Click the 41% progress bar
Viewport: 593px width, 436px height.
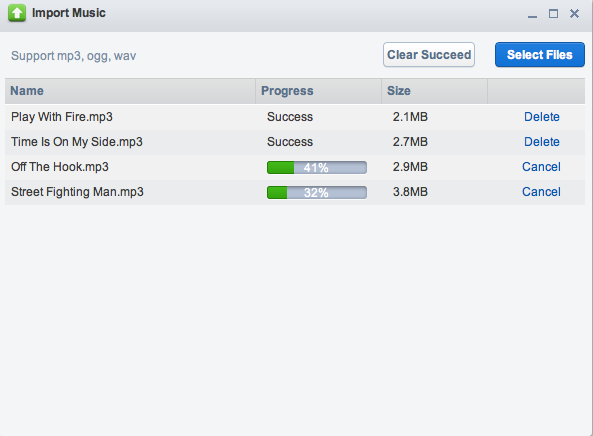(317, 168)
